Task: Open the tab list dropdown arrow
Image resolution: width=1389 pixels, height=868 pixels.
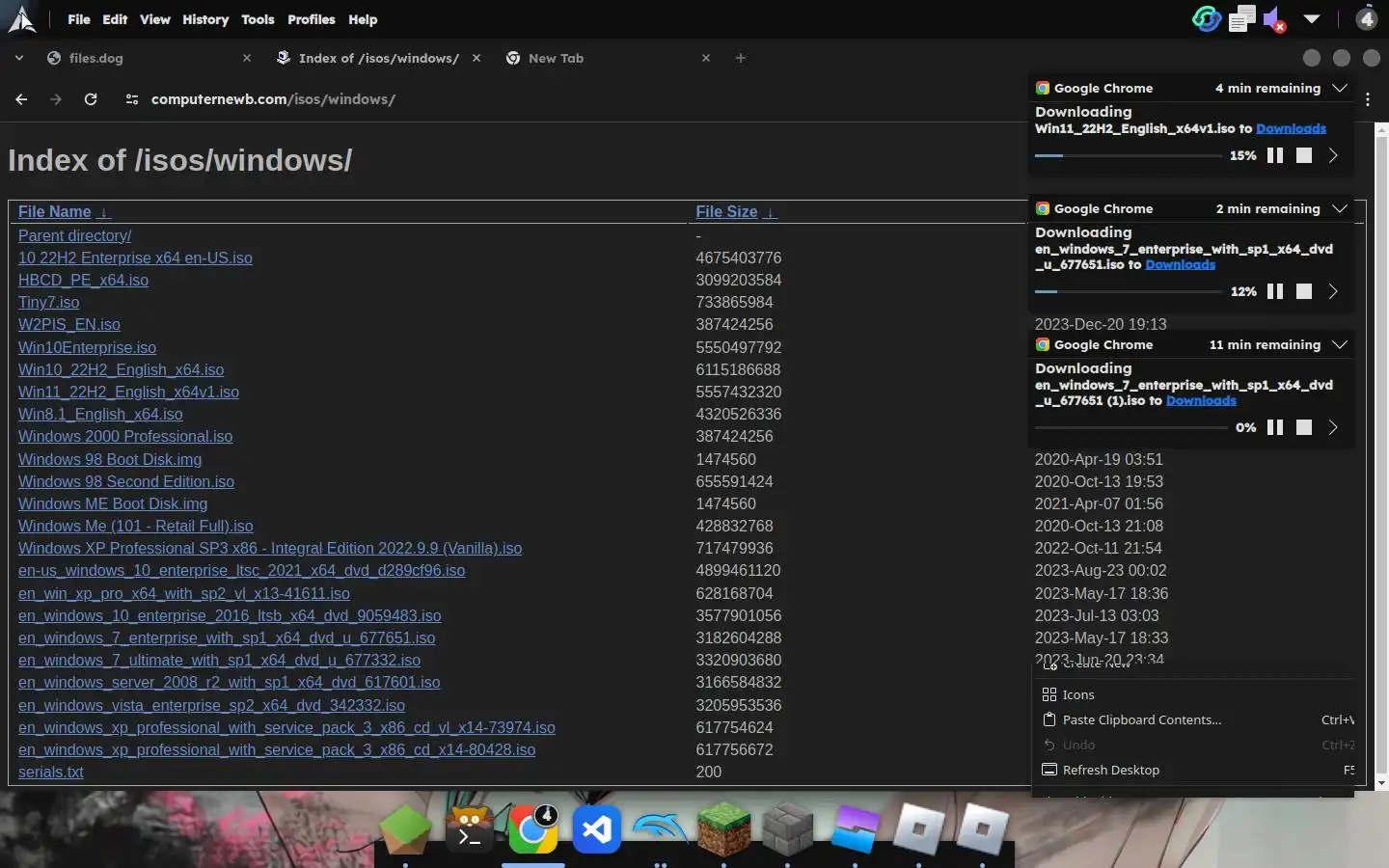Action: click(x=19, y=58)
